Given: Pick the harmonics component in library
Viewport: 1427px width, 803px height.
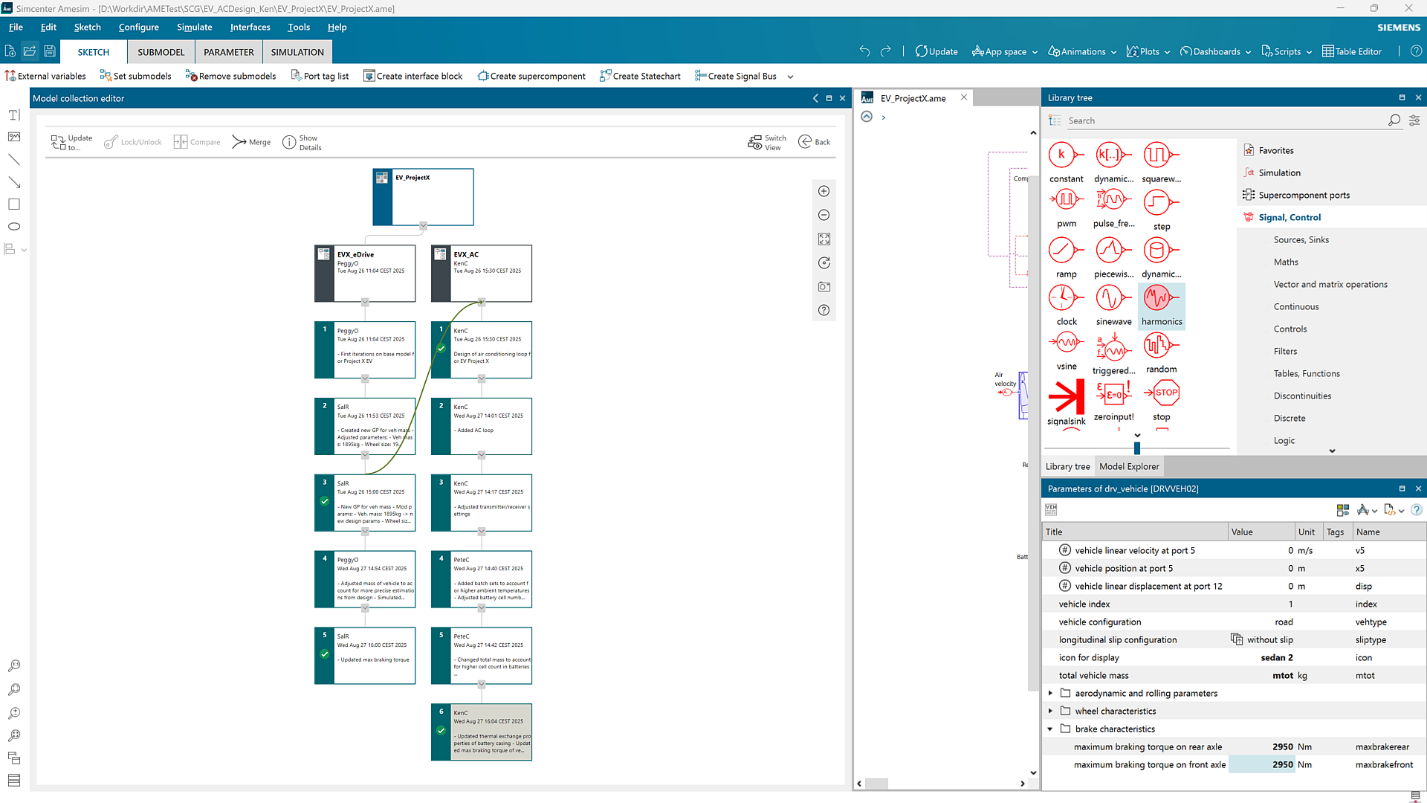Looking at the screenshot, I should pos(1160,299).
